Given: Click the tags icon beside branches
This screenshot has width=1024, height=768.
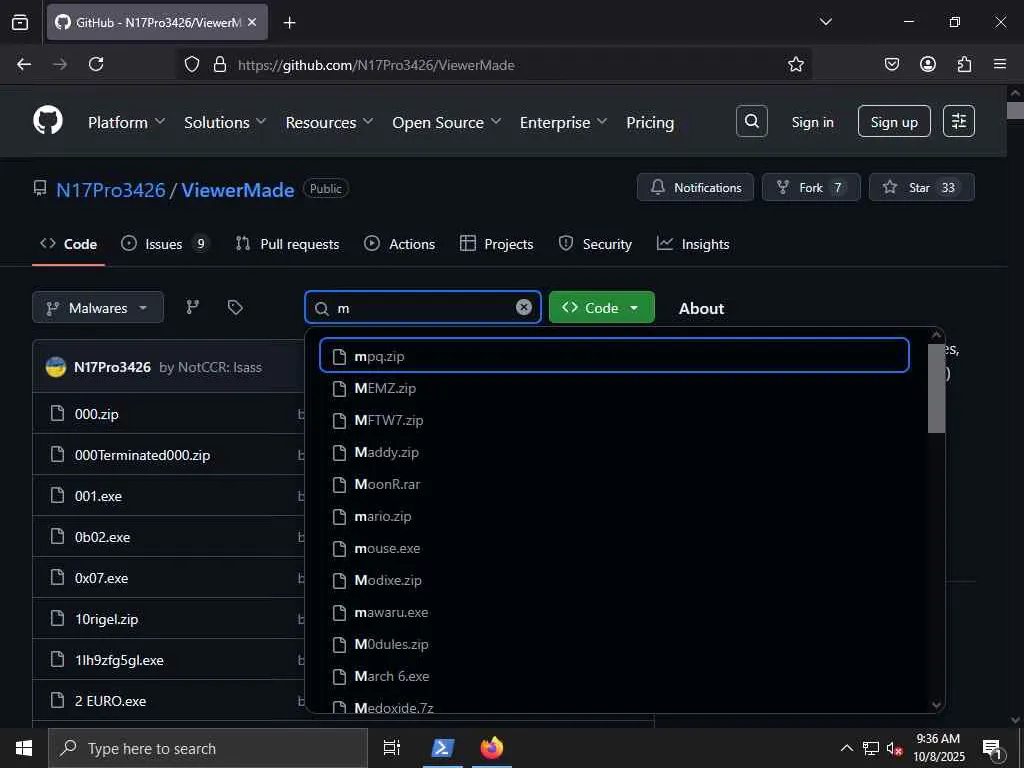Looking at the screenshot, I should pyautogui.click(x=235, y=307).
